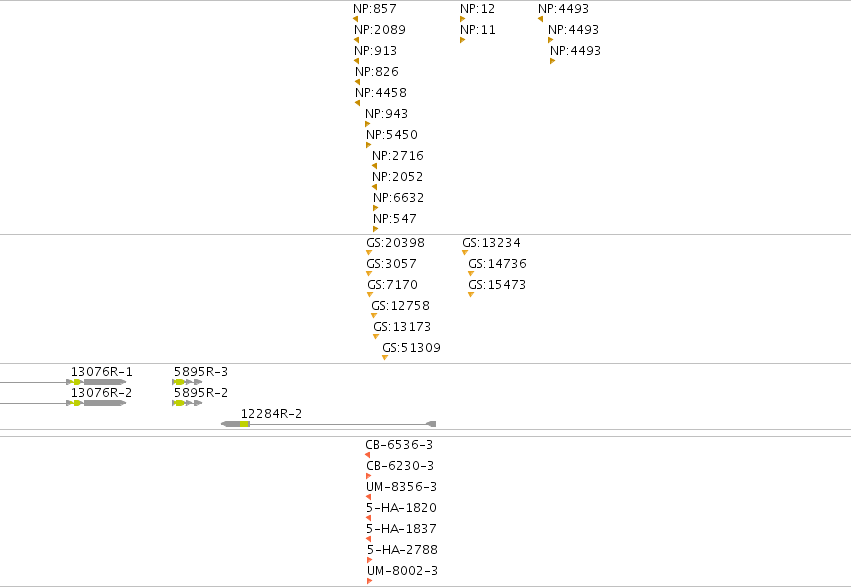
Task: Select the 12284R-2 gene model line
Action: (329, 424)
